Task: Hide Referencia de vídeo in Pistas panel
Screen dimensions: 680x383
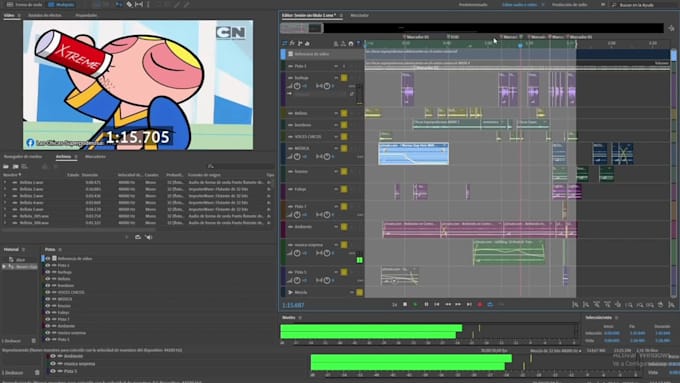Action: (x=48, y=259)
